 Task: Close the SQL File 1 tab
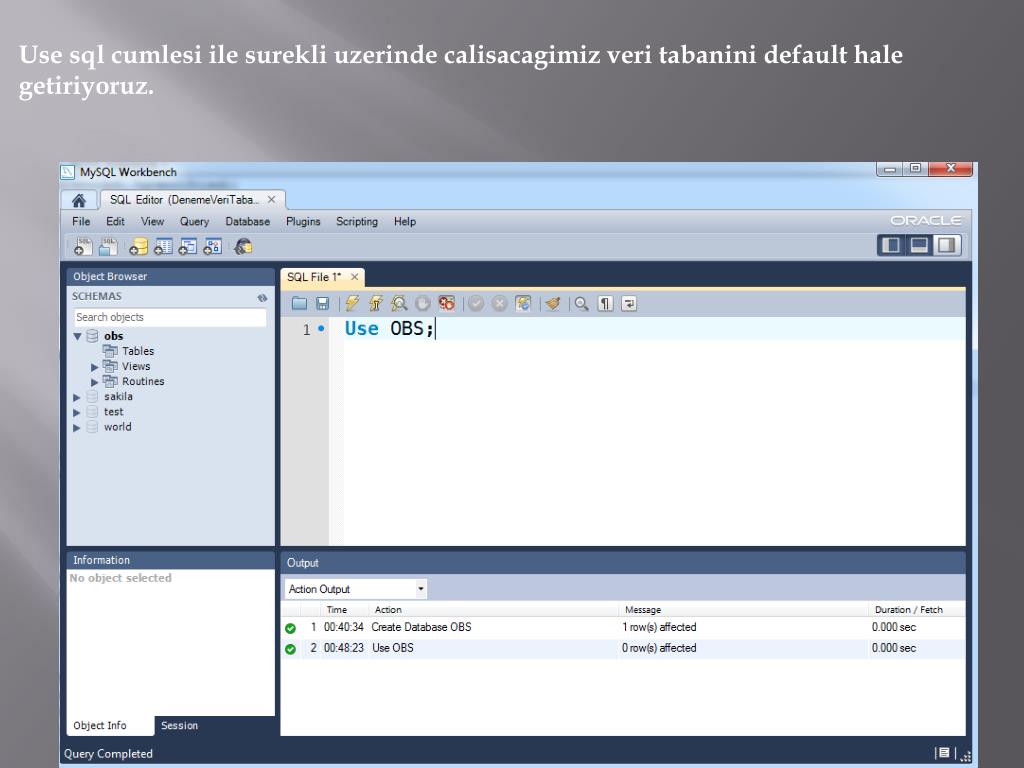click(355, 277)
